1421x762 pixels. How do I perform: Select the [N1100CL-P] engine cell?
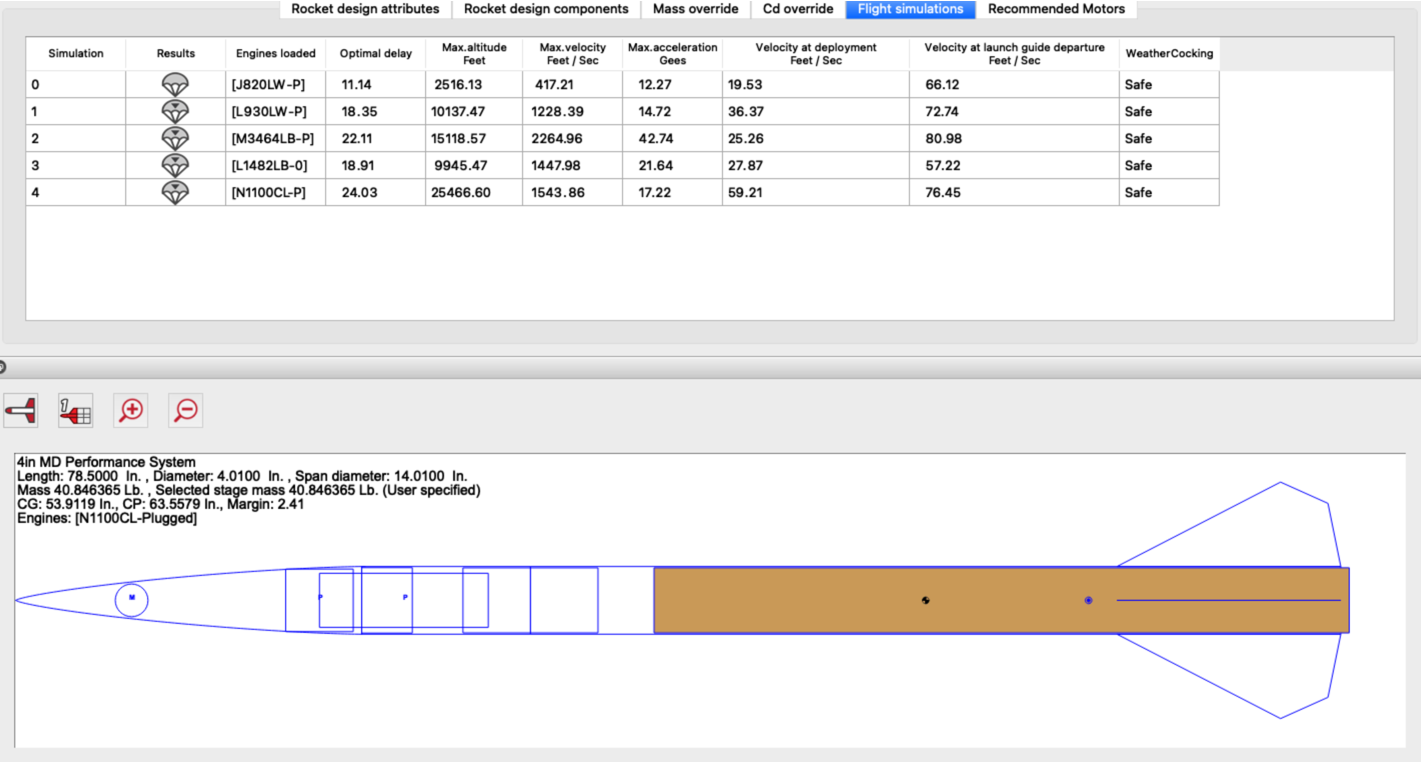click(276, 193)
